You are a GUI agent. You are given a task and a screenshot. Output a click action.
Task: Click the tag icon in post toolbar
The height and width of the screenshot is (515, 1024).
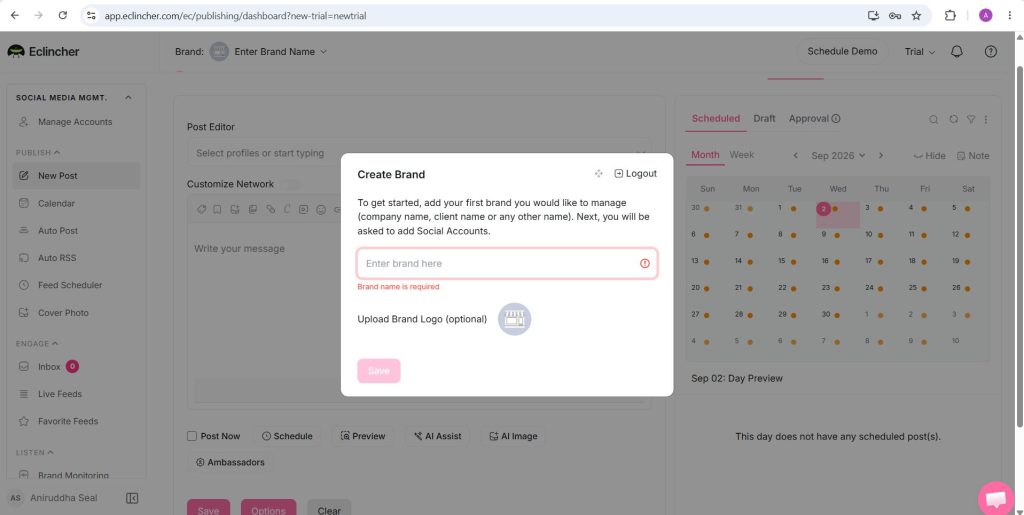click(202, 210)
